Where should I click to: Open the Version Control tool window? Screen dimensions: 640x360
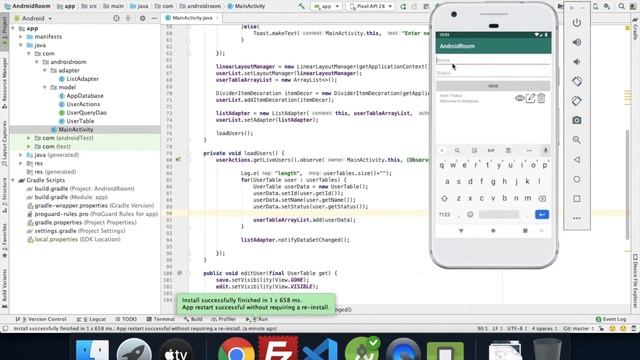pos(41,319)
